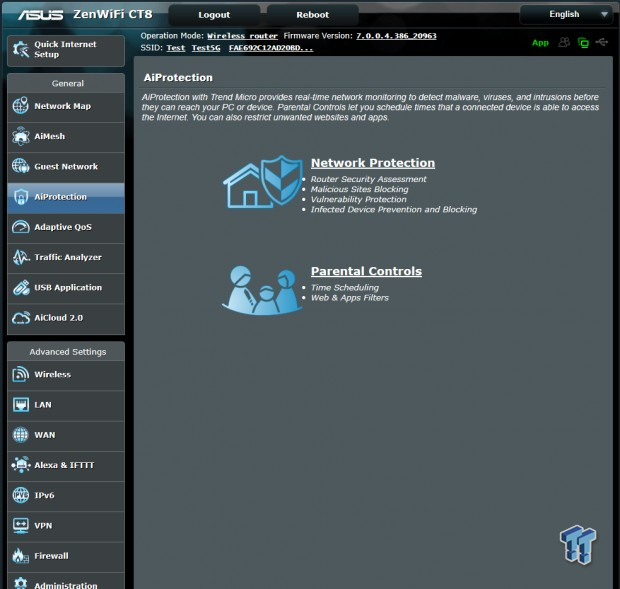Viewport: 620px width, 589px height.
Task: Open the Parental Controls link
Action: point(366,271)
